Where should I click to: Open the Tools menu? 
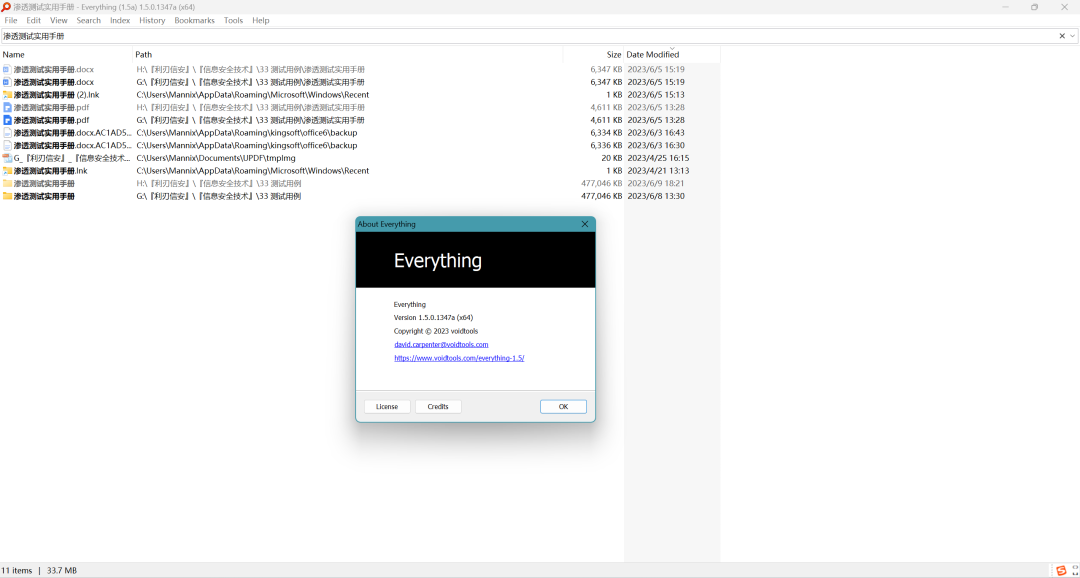tap(233, 21)
